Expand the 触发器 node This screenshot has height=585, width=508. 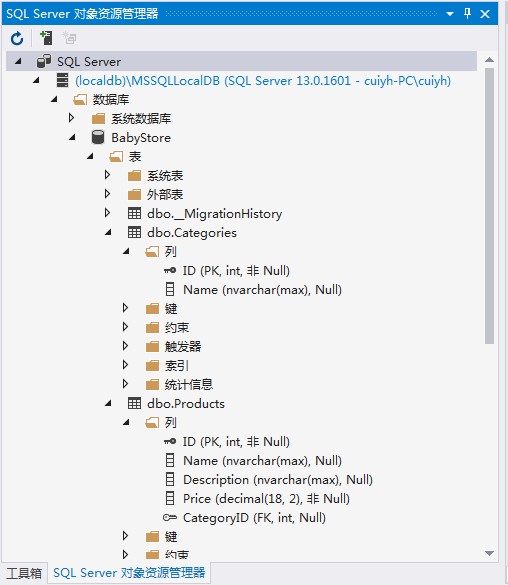coord(125,346)
